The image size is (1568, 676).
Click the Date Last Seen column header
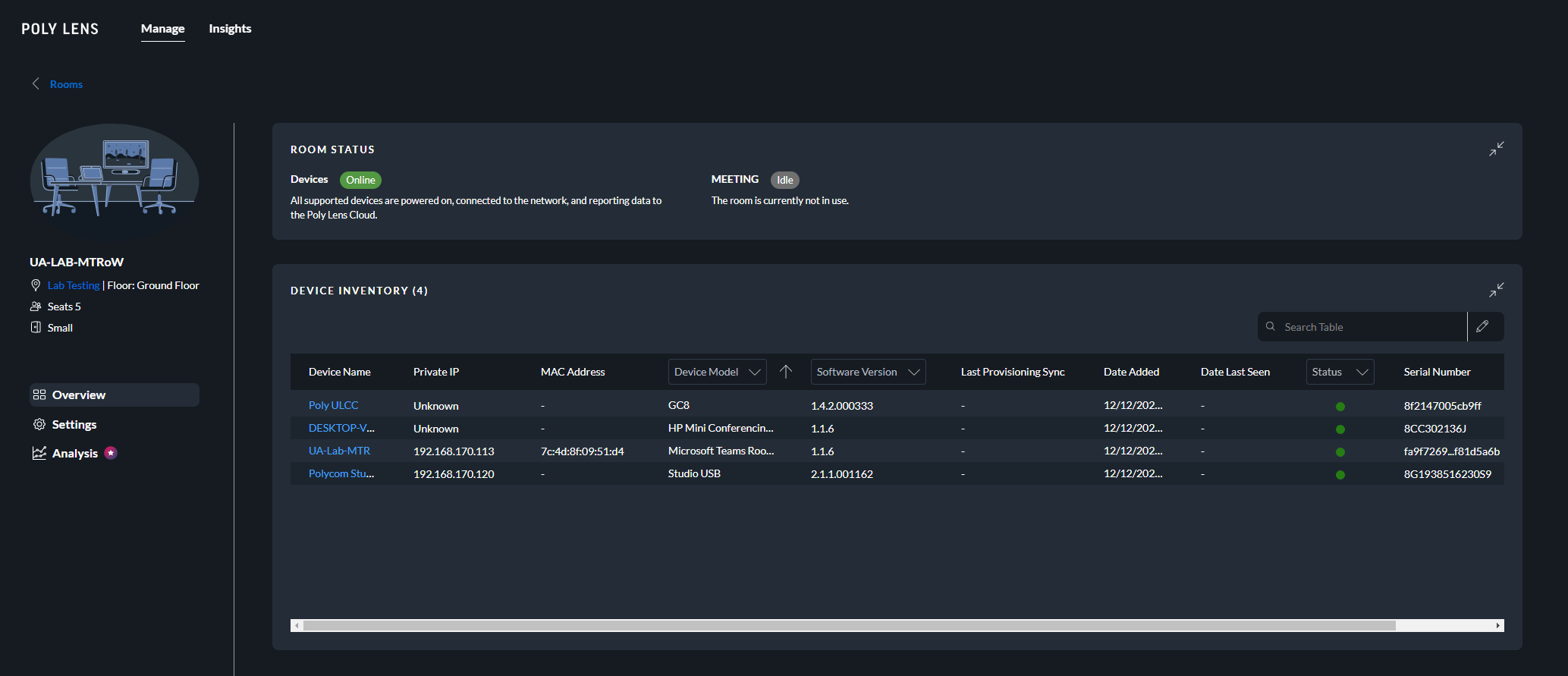tap(1235, 372)
